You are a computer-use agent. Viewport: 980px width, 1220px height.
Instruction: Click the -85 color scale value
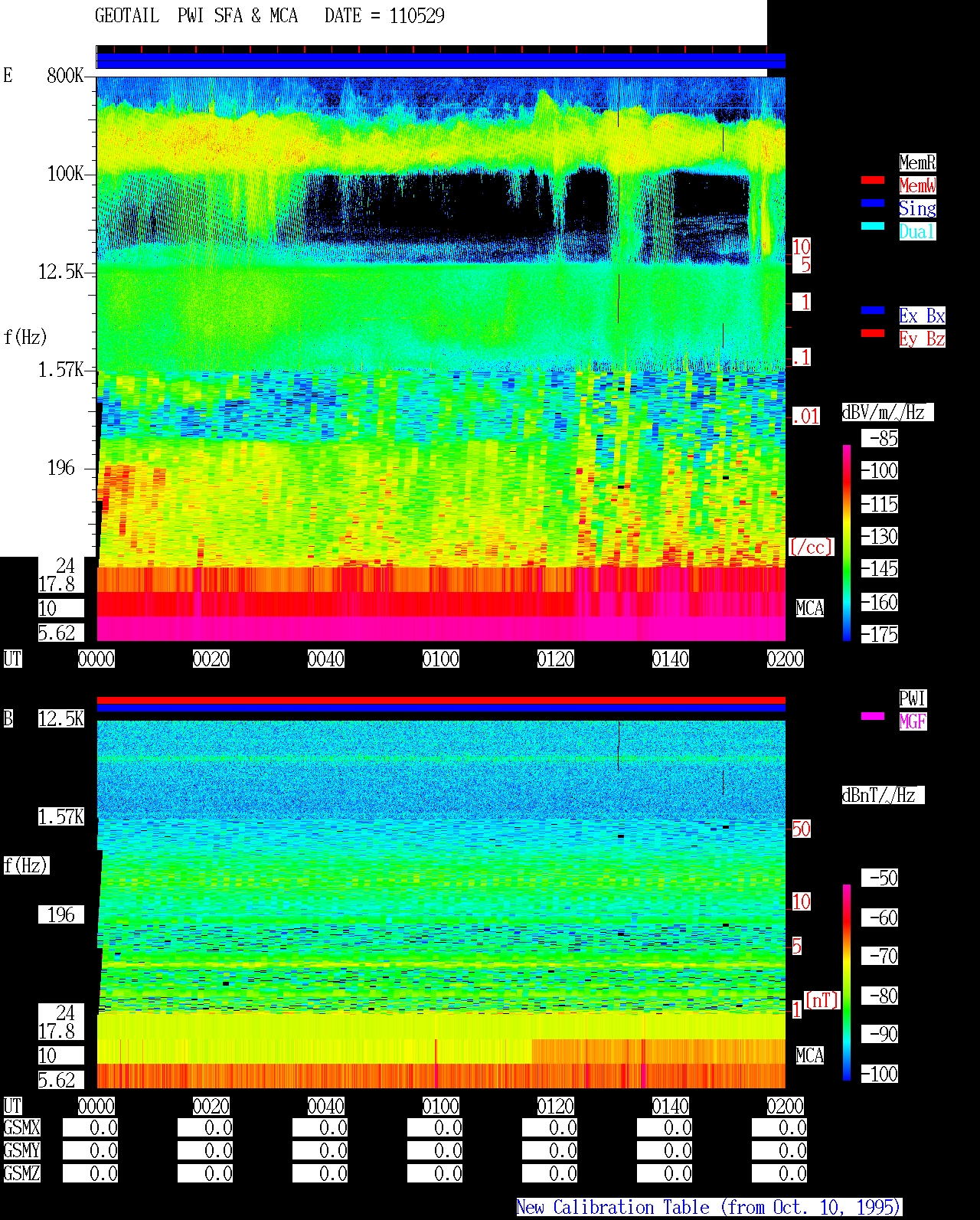click(880, 438)
